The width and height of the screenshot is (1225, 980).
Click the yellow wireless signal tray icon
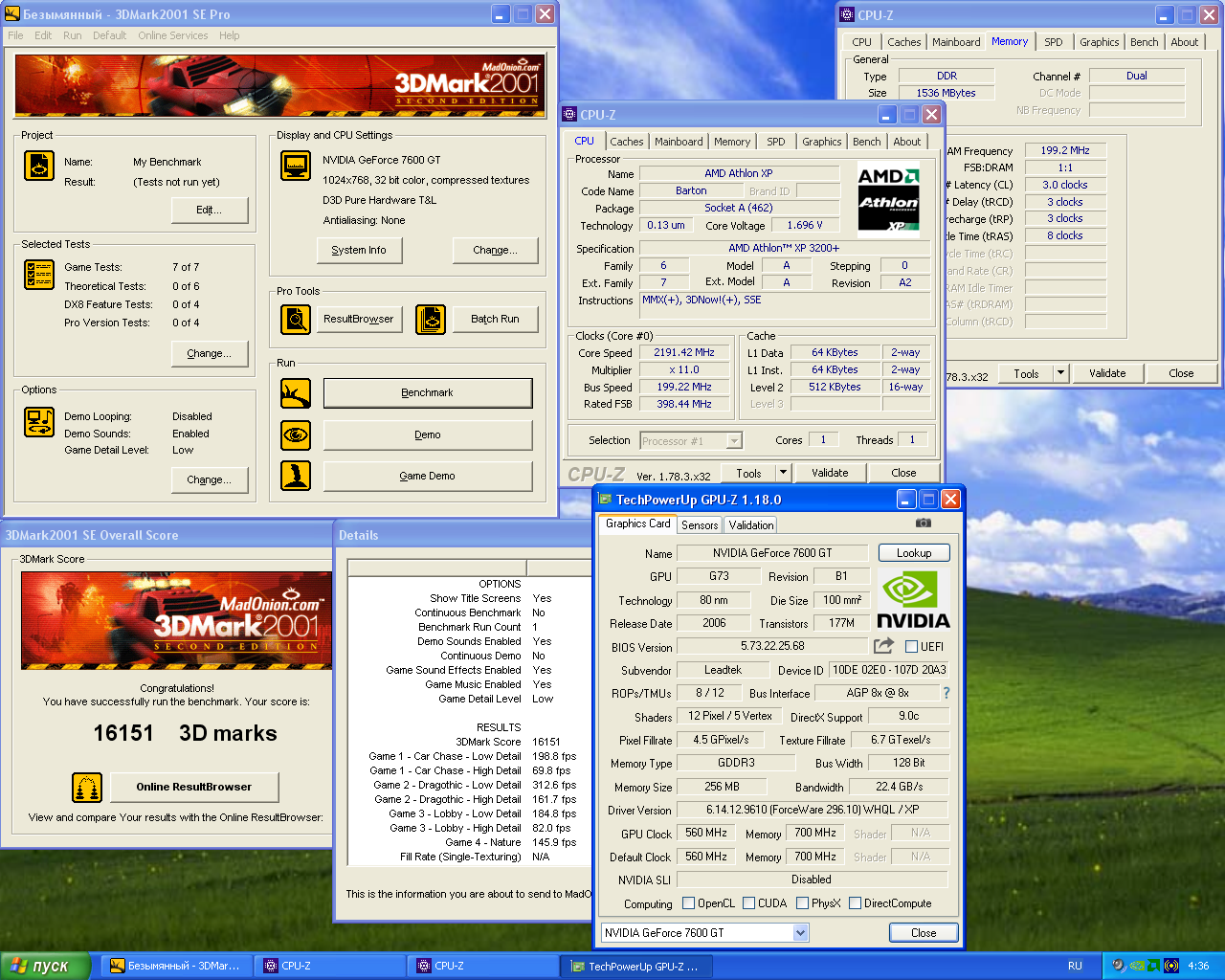(x=1171, y=966)
